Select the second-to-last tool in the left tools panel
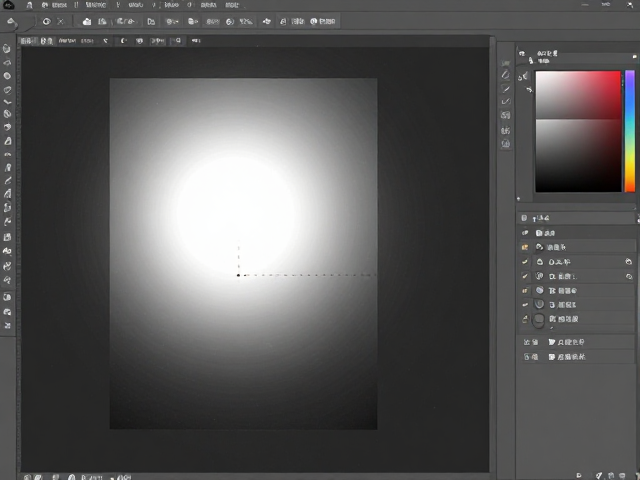640x480 pixels. click(x=7, y=312)
